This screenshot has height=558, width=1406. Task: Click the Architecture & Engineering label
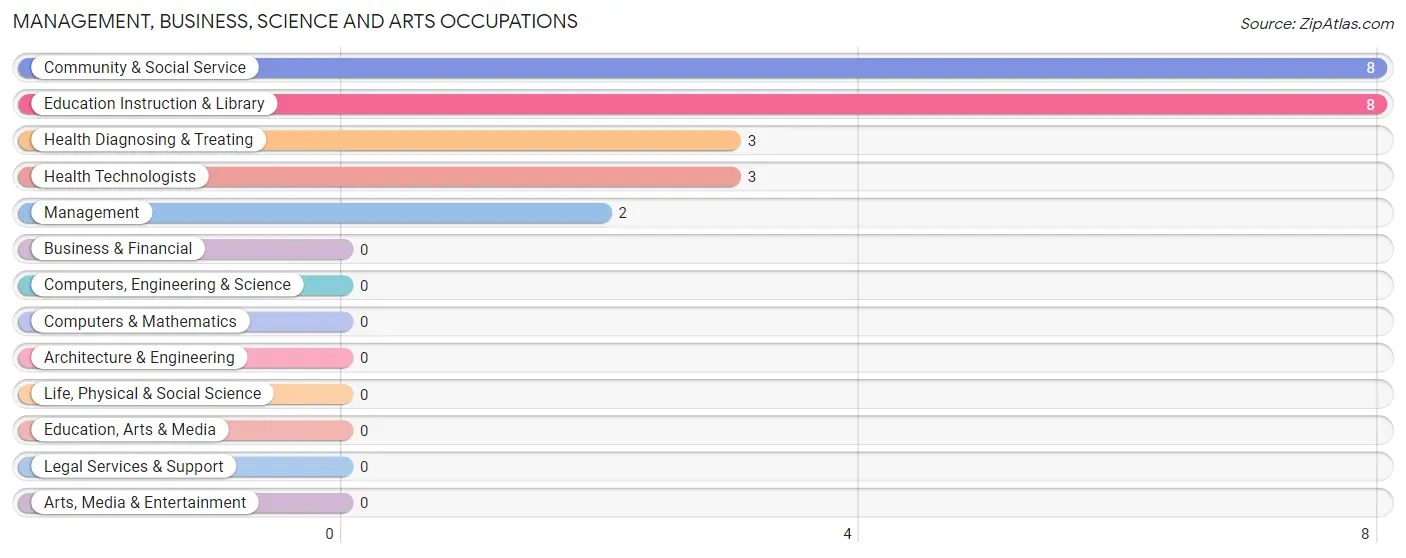click(x=139, y=358)
